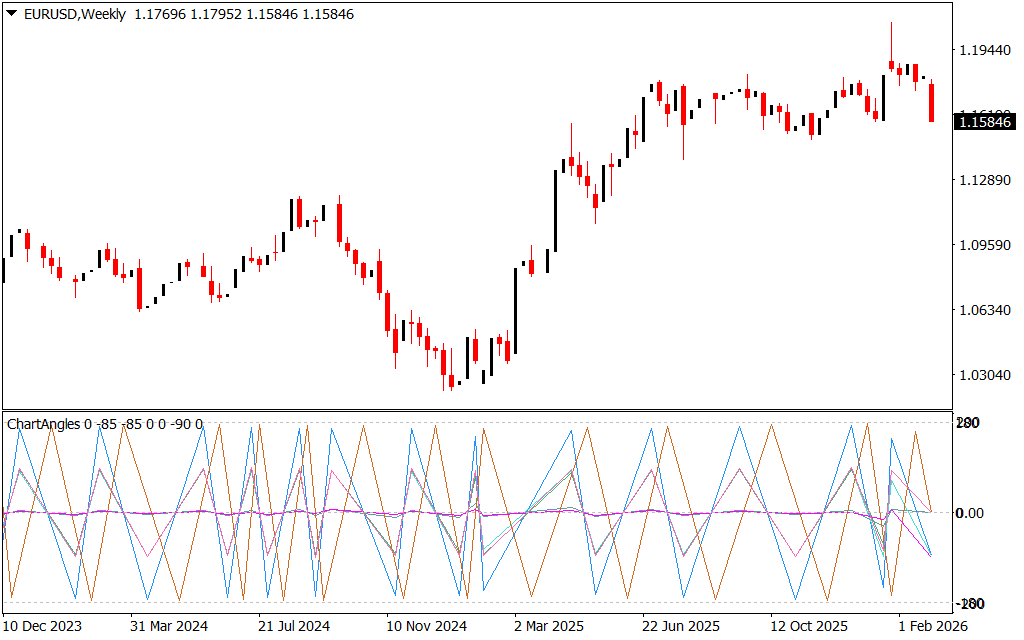The height and width of the screenshot is (640, 1024).
Task: Select the 10 Nov 2024 date label
Action: pos(427,626)
